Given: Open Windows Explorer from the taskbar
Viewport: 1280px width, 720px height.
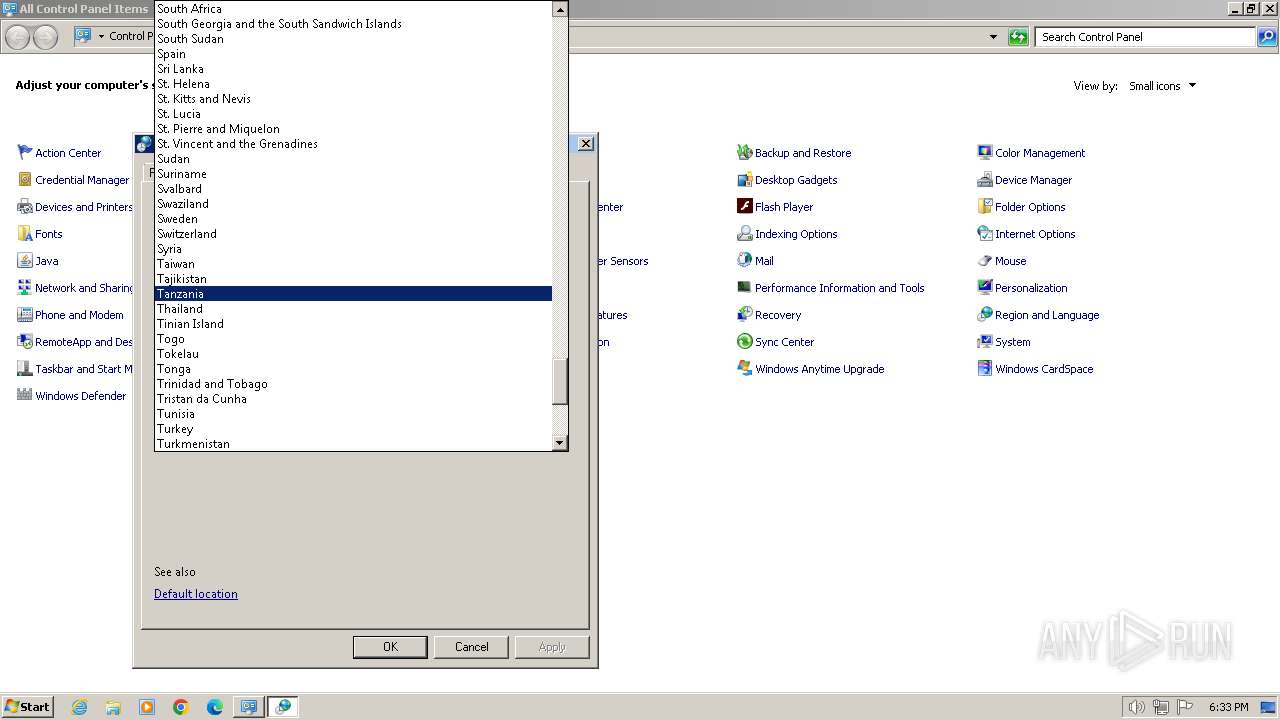Looking at the screenshot, I should 113,707.
